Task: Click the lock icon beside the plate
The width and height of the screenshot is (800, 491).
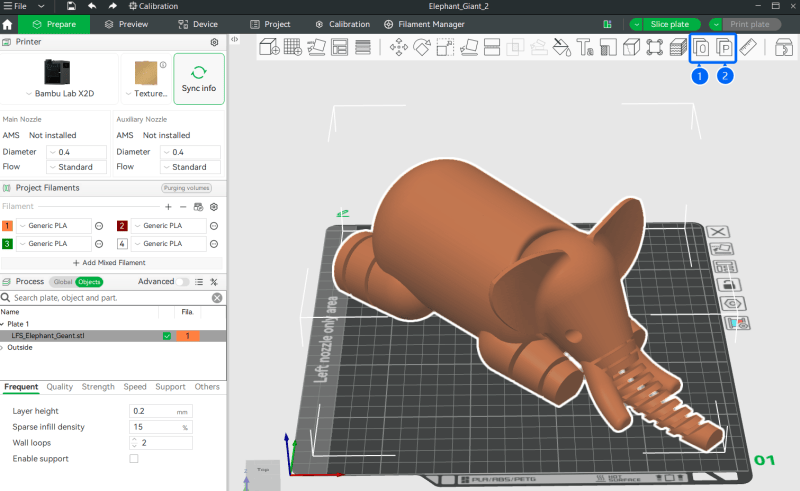Action: (729, 285)
